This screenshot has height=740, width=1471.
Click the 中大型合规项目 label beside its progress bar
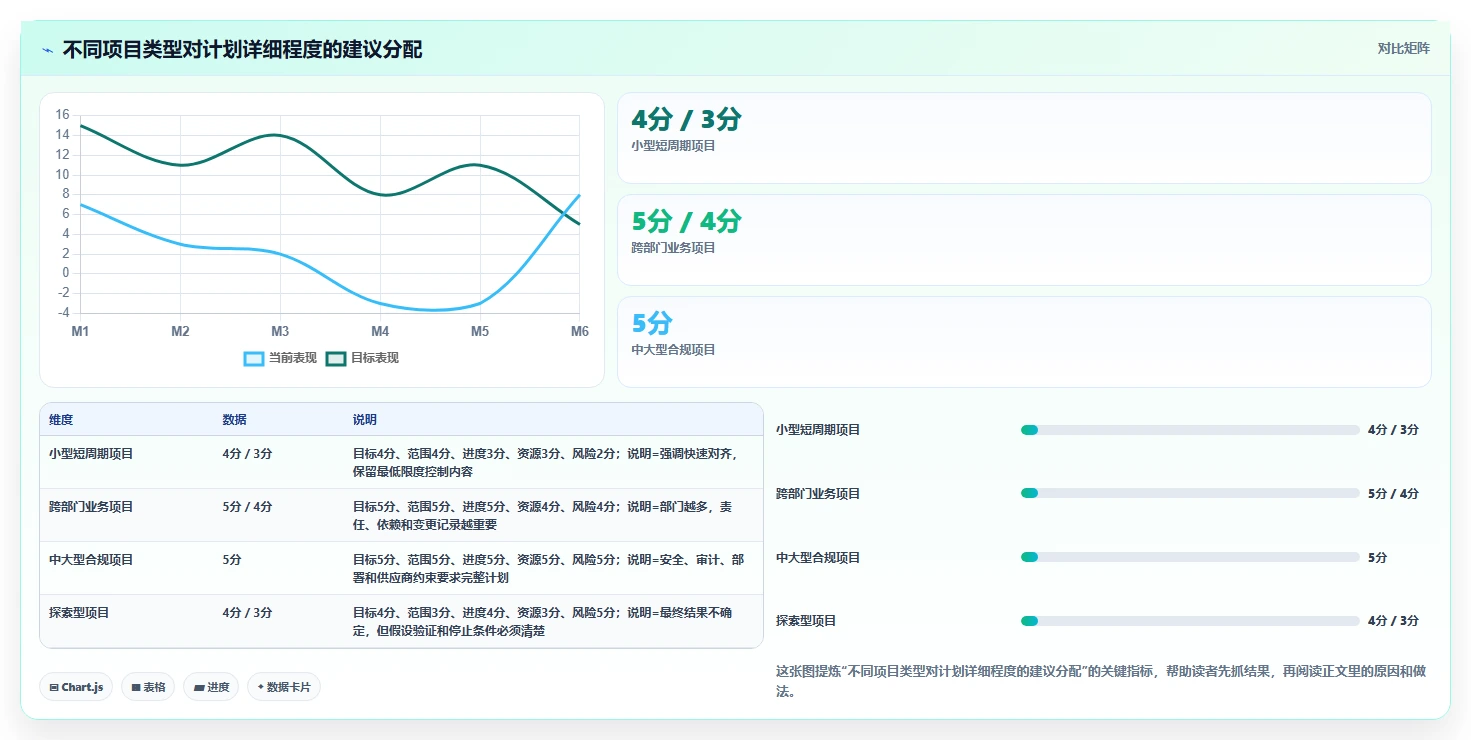pyautogui.click(x=818, y=558)
